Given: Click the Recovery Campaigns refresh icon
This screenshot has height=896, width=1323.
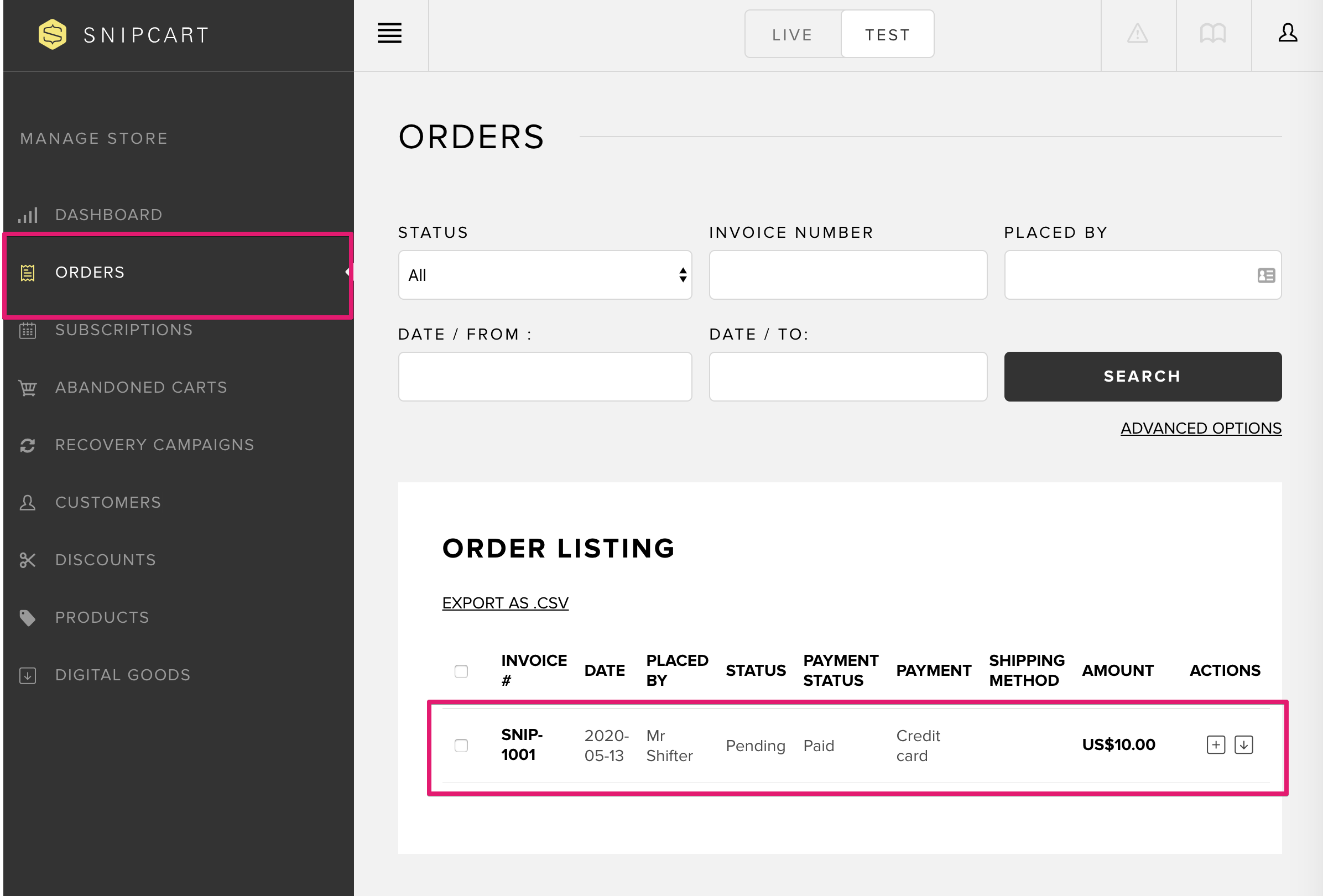Looking at the screenshot, I should [x=27, y=445].
